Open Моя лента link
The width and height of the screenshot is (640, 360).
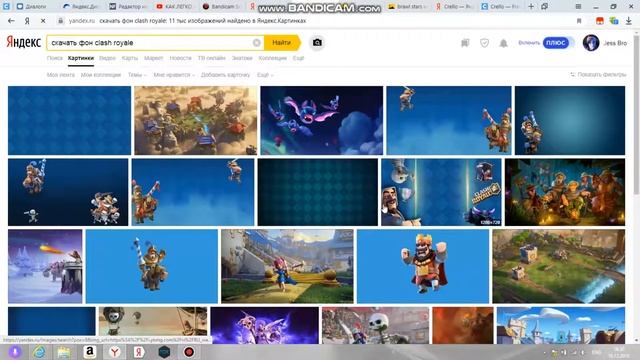coord(61,75)
